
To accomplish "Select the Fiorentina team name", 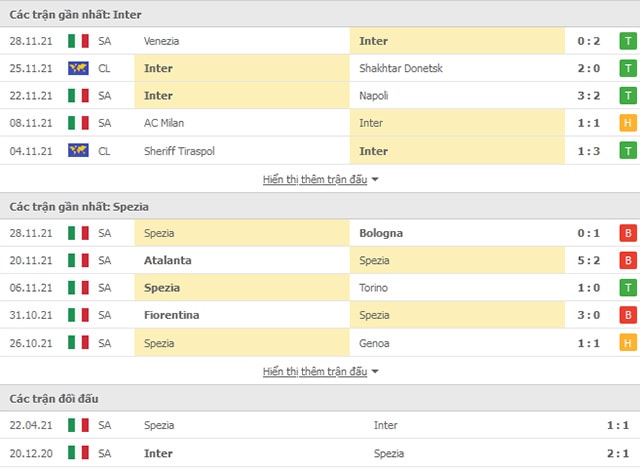I will point(171,315).
